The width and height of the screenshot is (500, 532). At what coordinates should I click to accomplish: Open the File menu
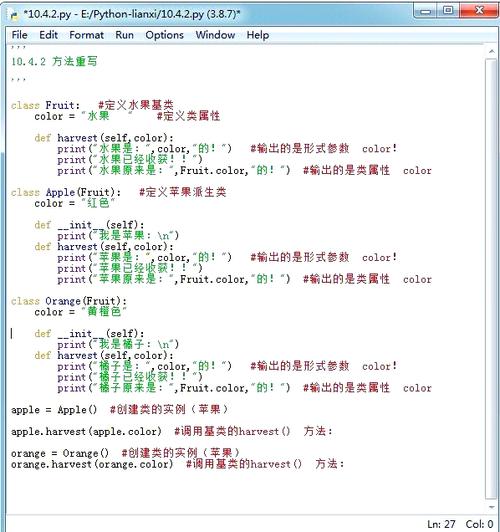tap(19, 35)
